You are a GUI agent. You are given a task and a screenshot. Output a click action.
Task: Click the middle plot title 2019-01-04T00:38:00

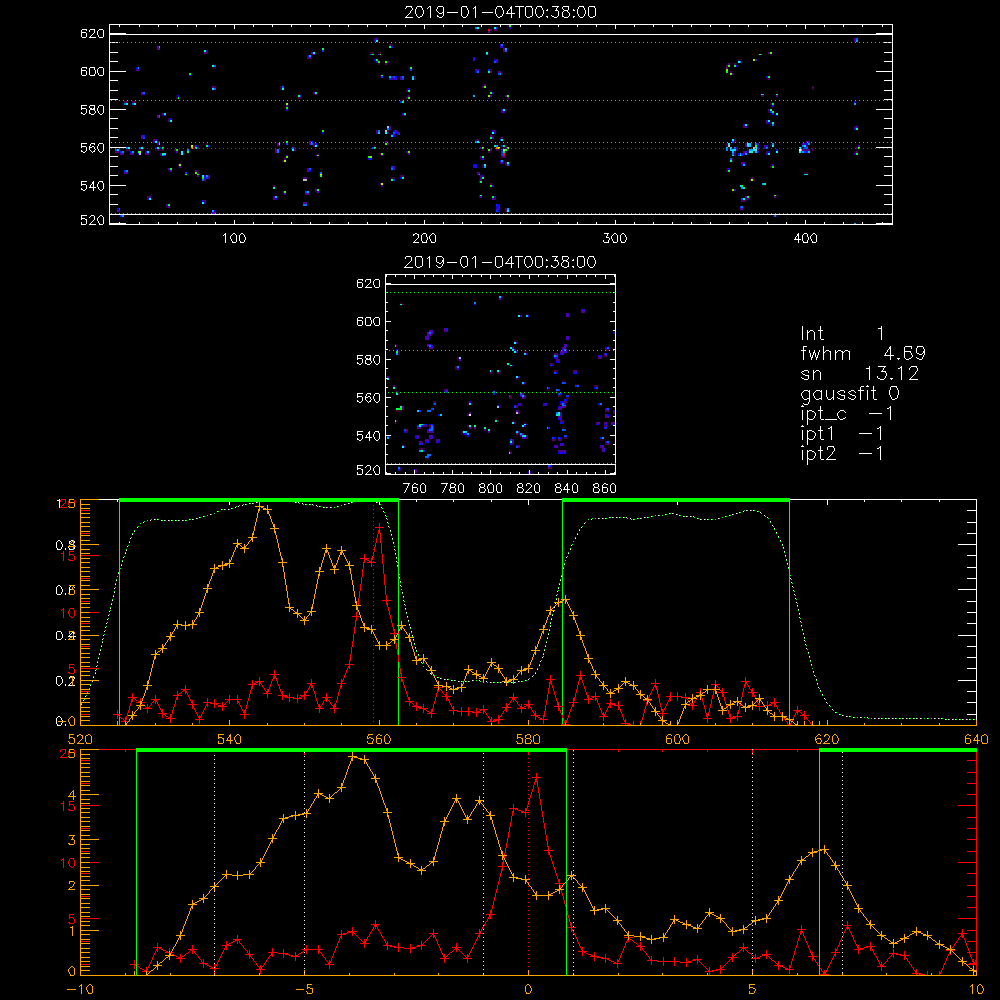(501, 262)
